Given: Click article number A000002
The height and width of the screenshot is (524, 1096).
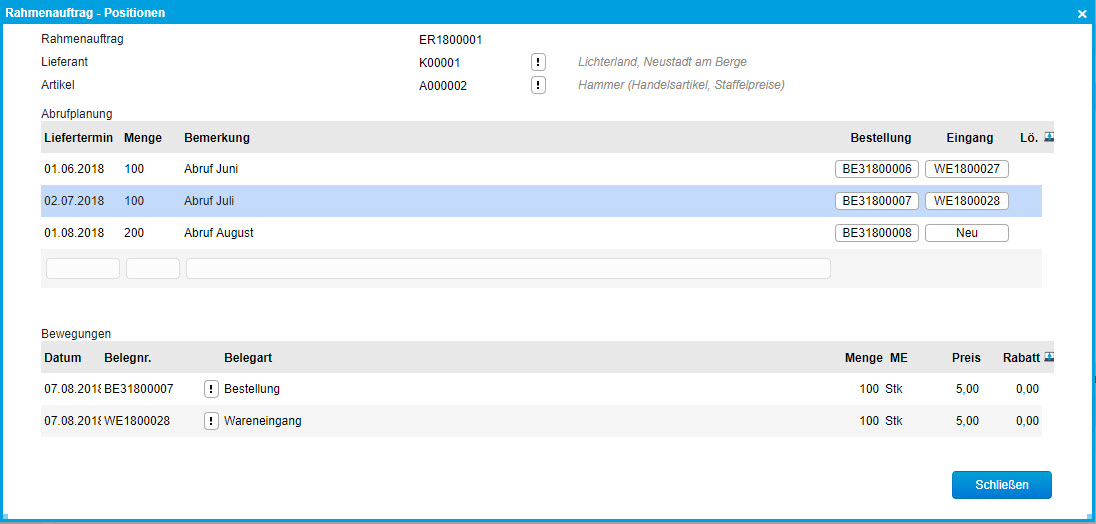Looking at the screenshot, I should tap(443, 86).
